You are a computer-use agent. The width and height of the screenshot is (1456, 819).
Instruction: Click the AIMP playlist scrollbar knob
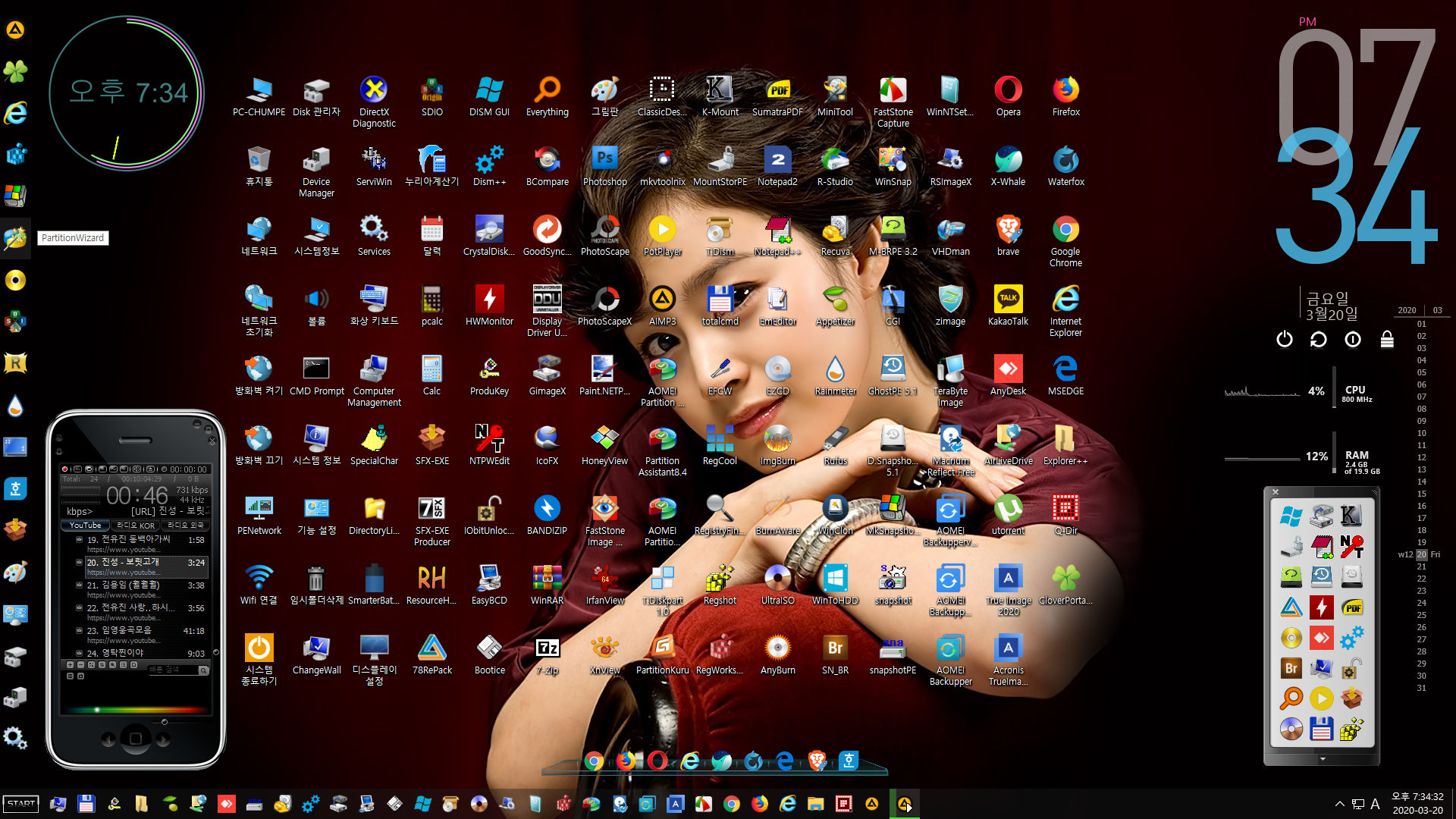tap(216, 652)
